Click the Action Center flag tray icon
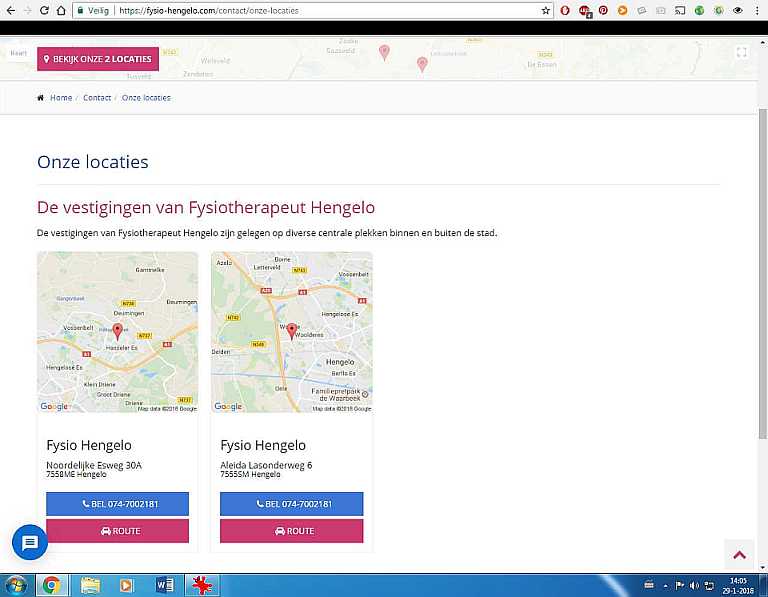Viewport: 768px width, 597px height. click(679, 585)
